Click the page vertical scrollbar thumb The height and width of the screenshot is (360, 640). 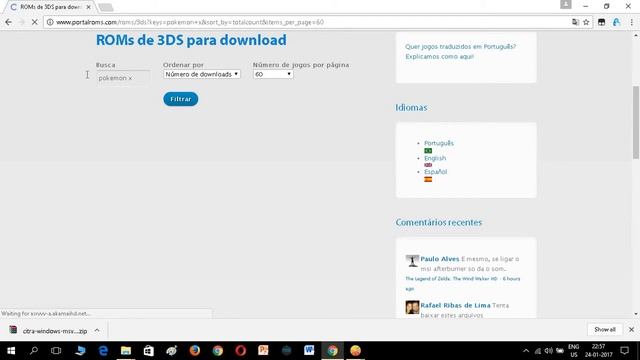[x=636, y=122]
